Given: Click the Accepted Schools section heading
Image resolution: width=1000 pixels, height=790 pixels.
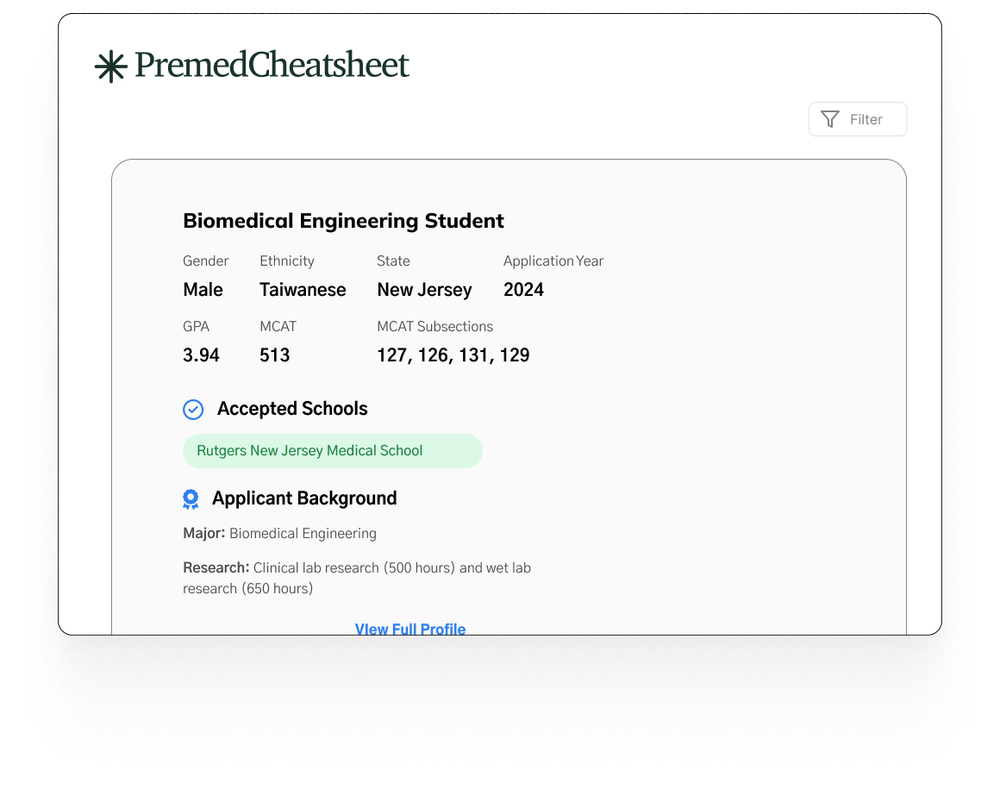Looking at the screenshot, I should pos(292,409).
